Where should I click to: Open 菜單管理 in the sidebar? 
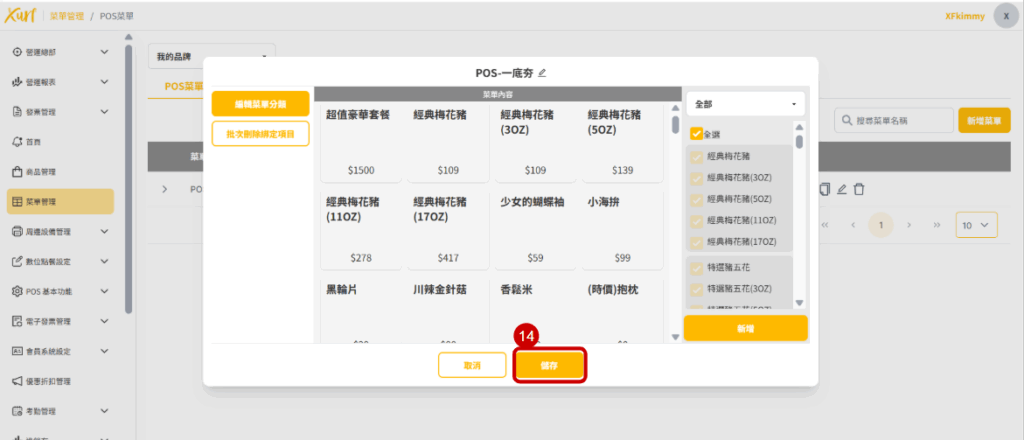pos(60,201)
